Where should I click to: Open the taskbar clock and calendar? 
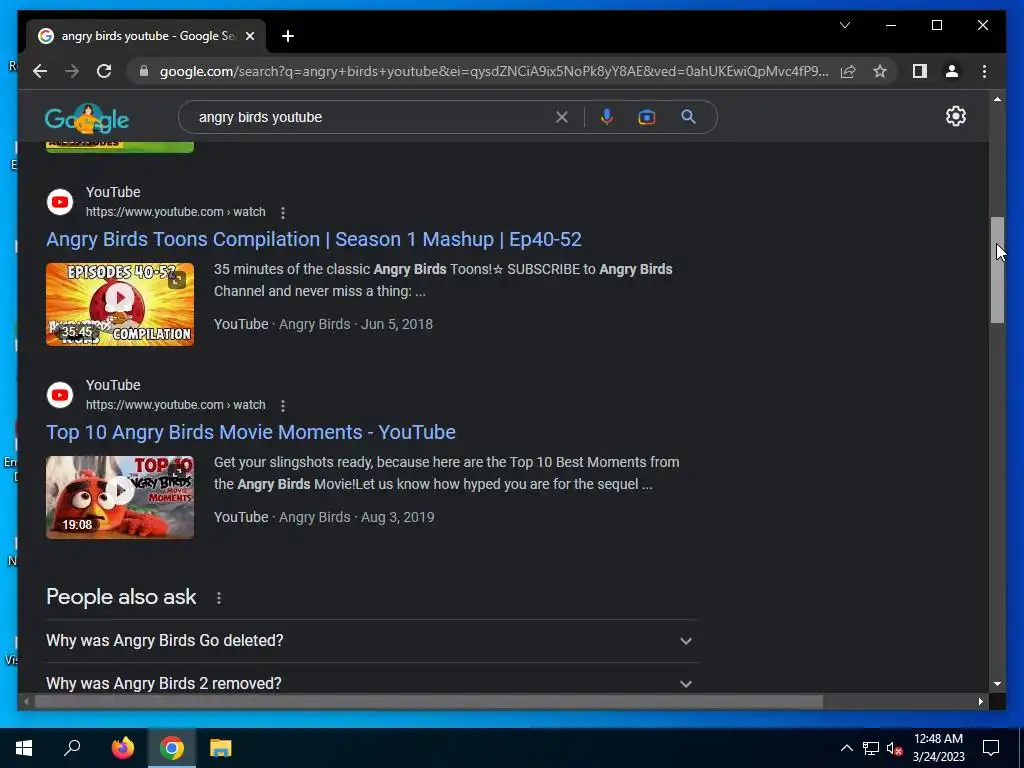pyautogui.click(x=938, y=748)
